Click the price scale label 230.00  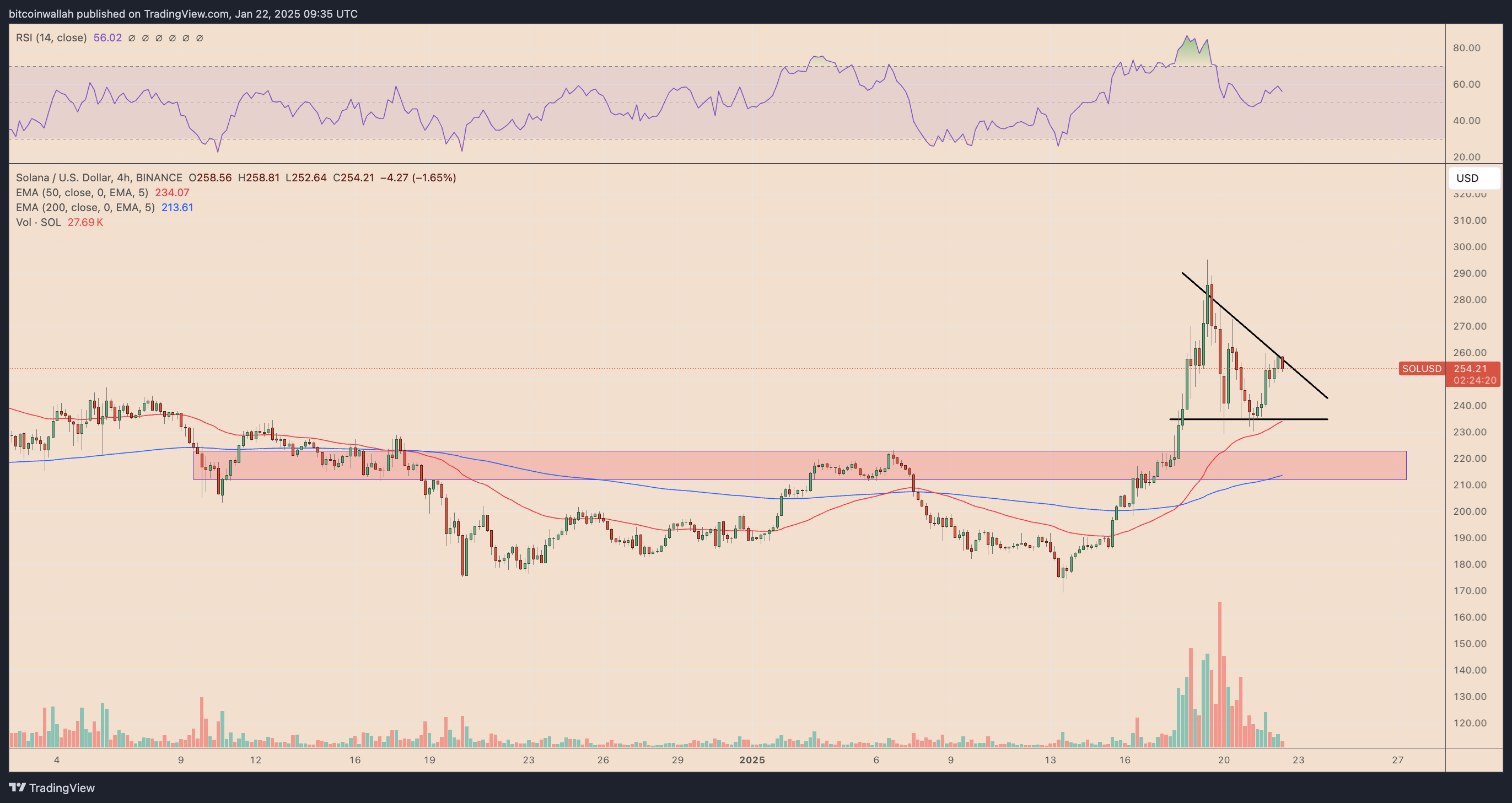coord(1470,432)
